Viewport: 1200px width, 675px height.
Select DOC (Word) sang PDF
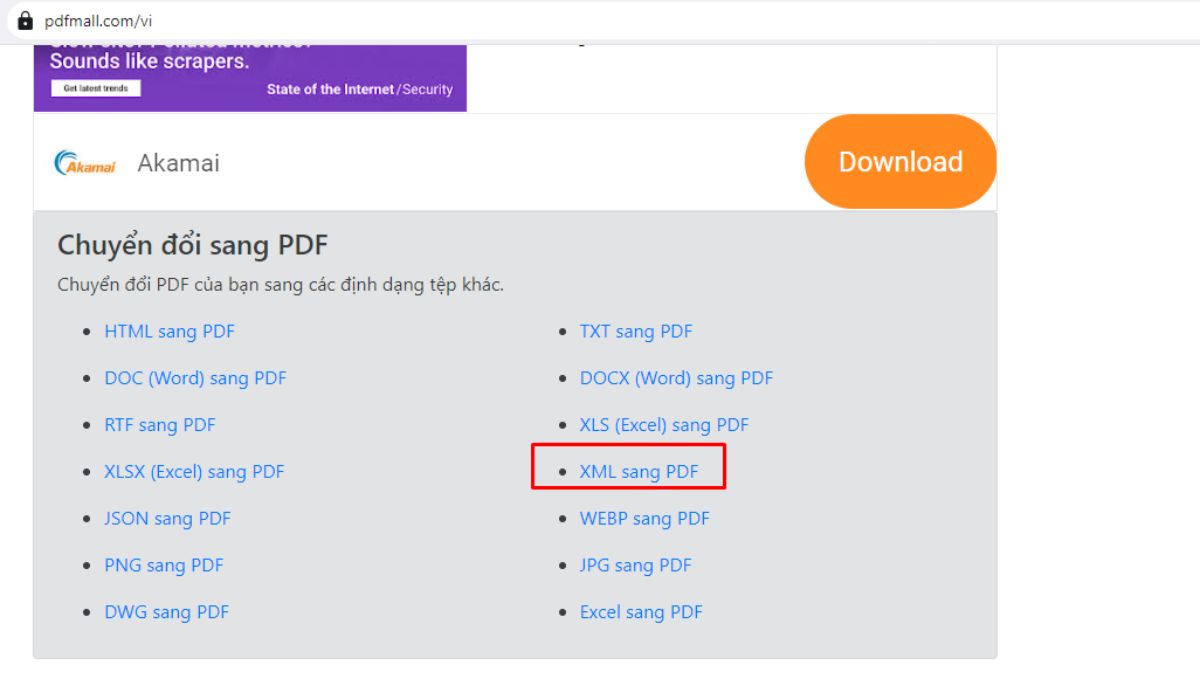point(195,378)
